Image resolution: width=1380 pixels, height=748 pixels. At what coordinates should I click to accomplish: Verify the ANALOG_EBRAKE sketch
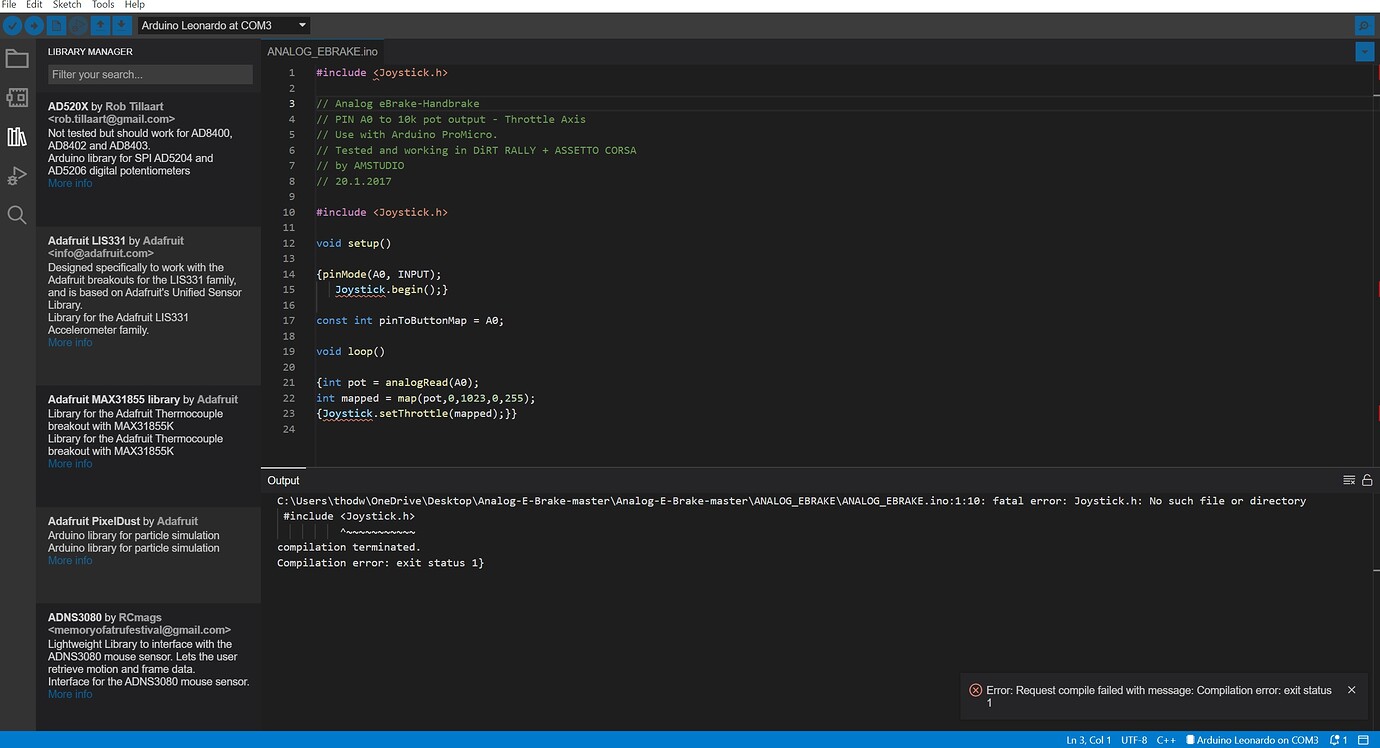(12, 25)
